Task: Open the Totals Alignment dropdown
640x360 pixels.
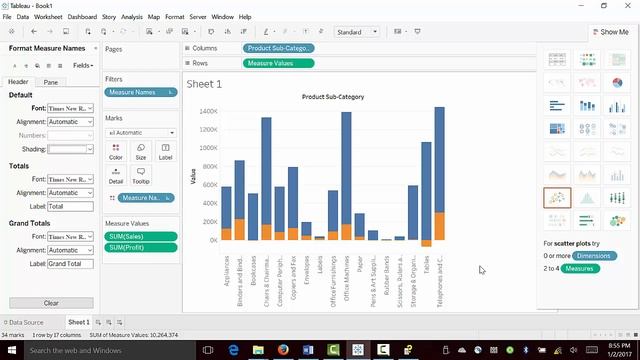Action: click(71, 193)
